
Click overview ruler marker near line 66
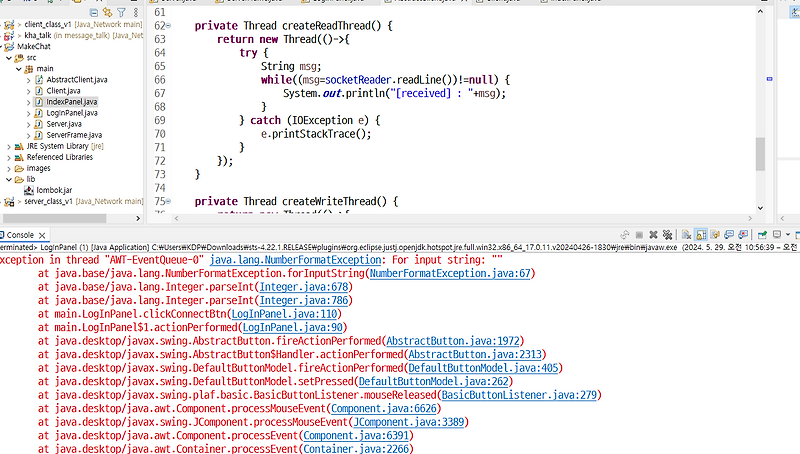pos(769,79)
